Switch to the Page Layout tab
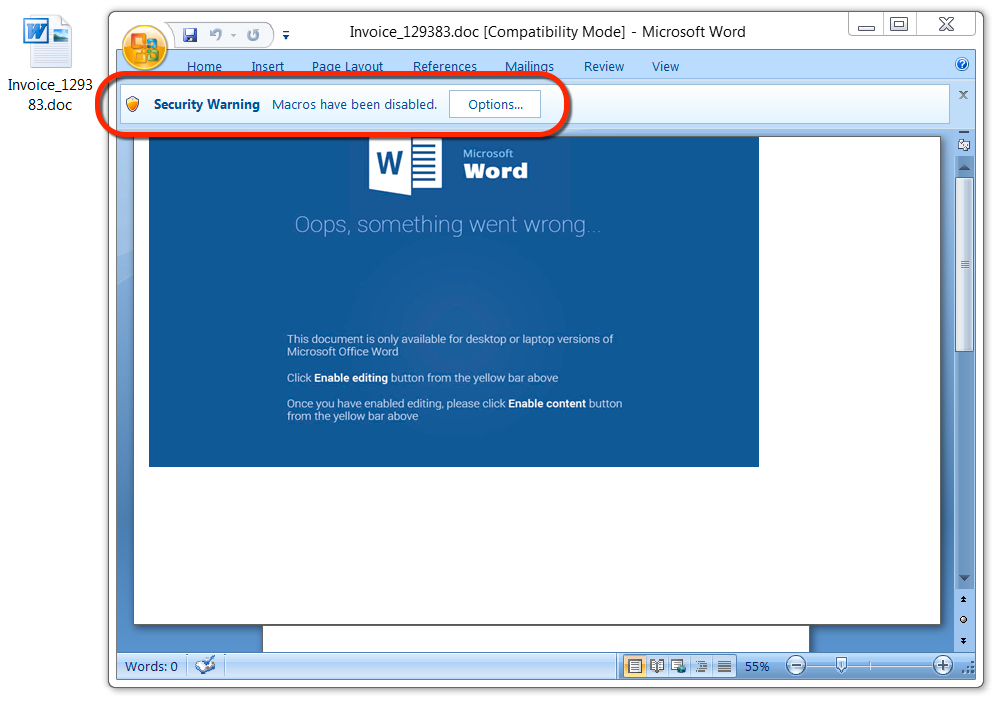Image resolution: width=995 pixels, height=701 pixels. tap(347, 67)
